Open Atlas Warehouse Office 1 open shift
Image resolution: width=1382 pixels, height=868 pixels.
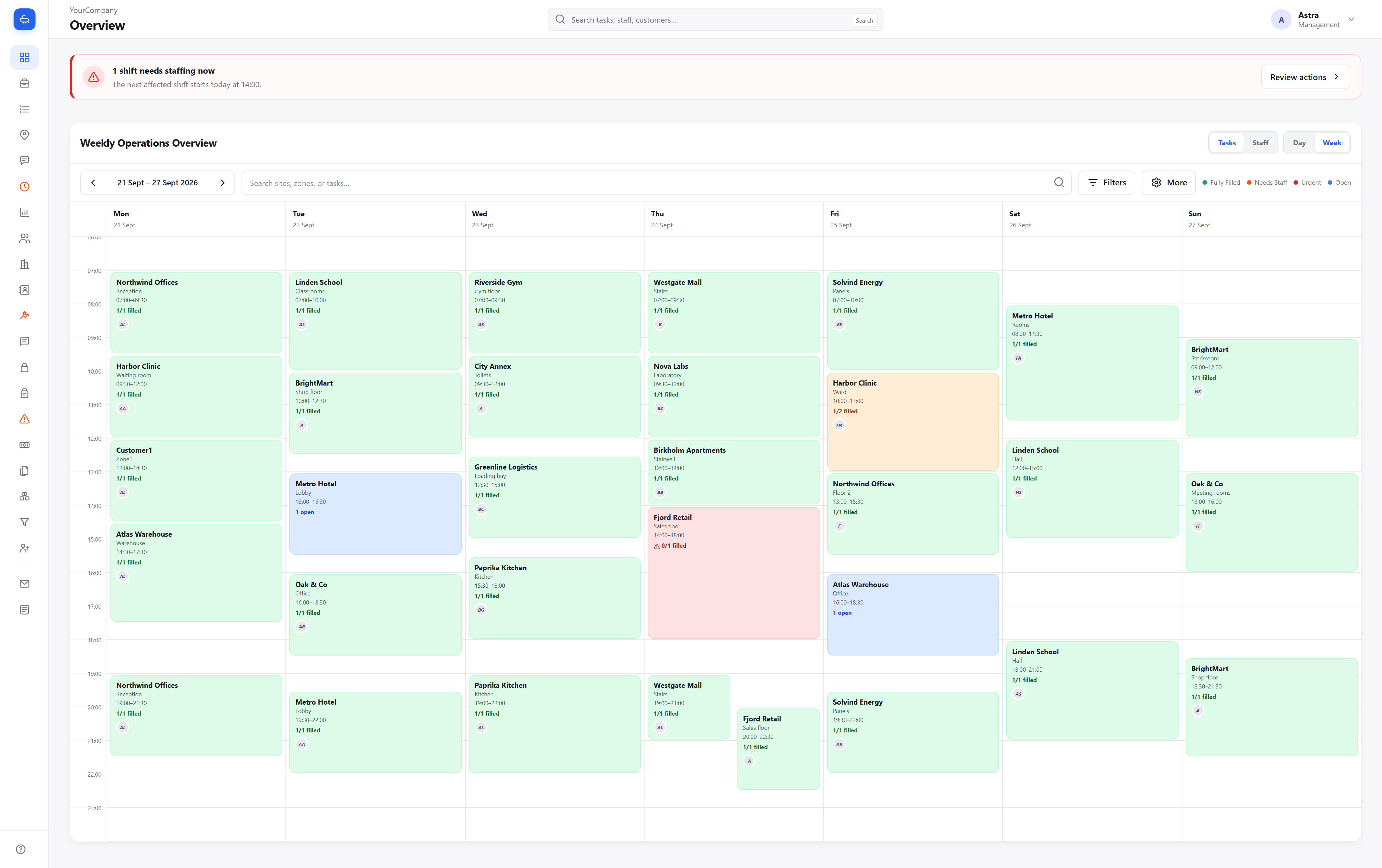[x=913, y=614]
